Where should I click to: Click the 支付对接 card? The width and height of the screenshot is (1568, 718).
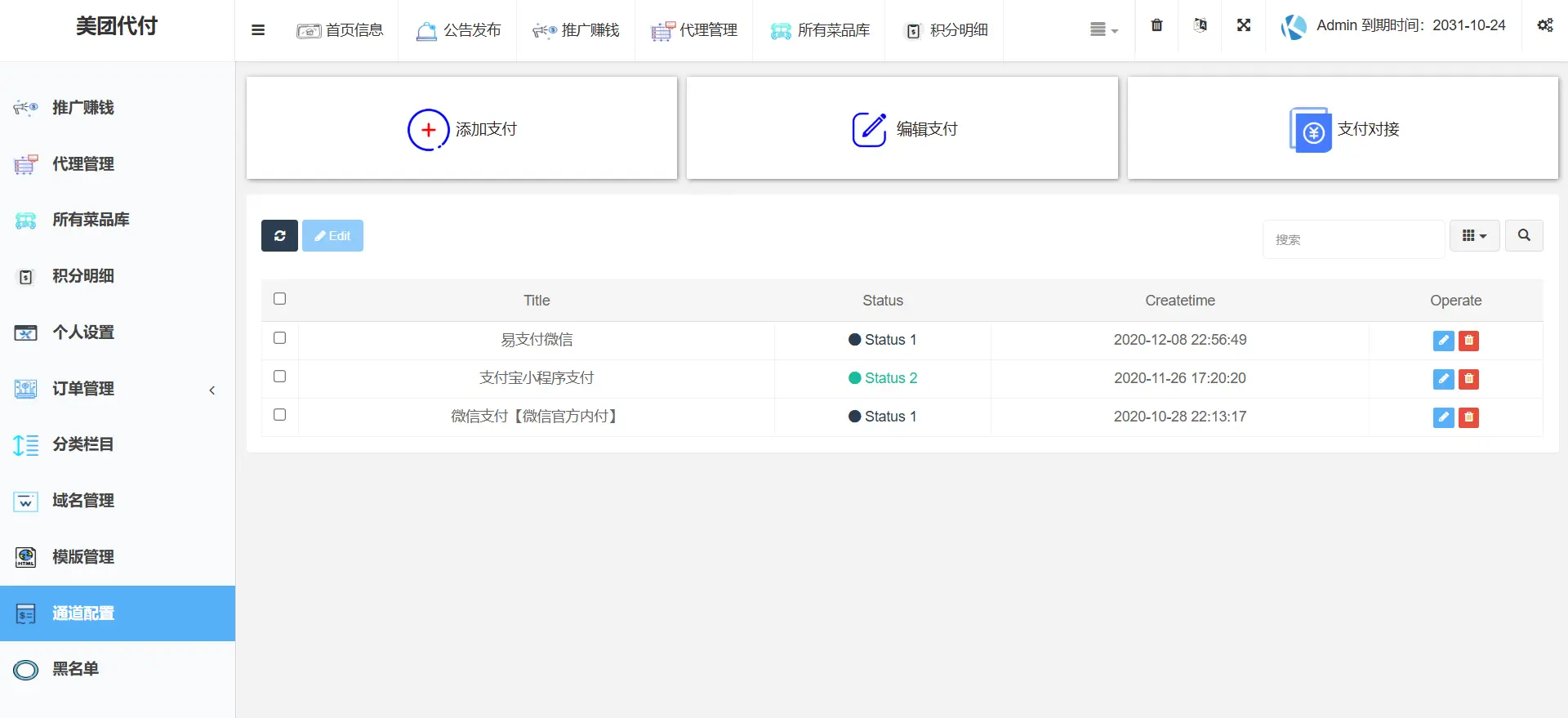tap(1343, 128)
